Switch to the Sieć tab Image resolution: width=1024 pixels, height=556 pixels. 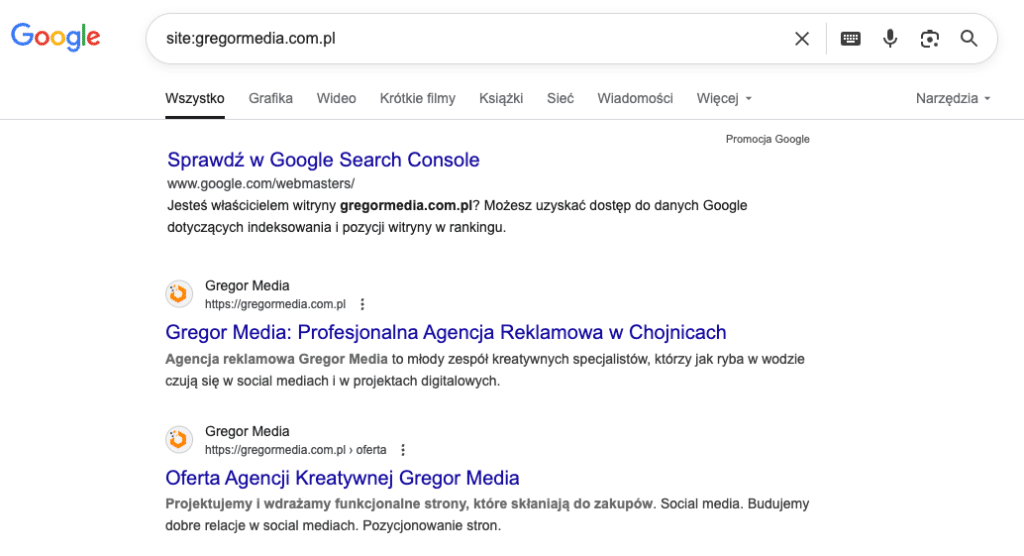pos(560,98)
